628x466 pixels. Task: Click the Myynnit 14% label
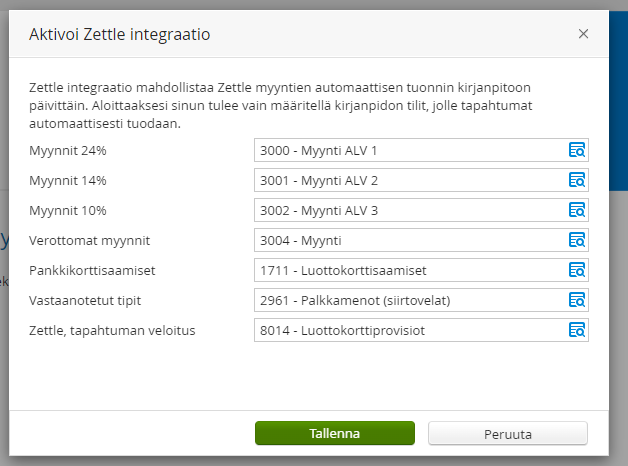point(68,181)
